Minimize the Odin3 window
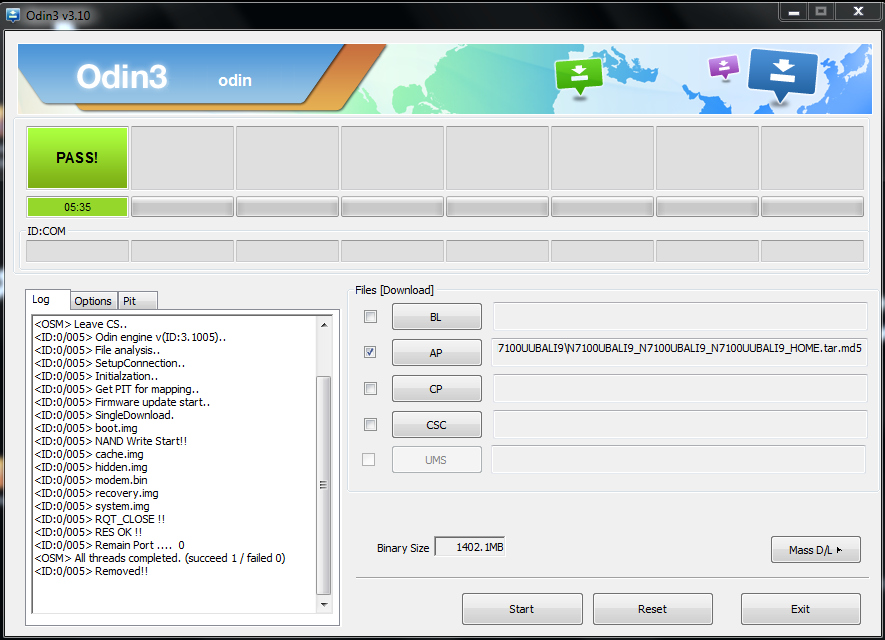This screenshot has height=640, width=885. click(794, 12)
